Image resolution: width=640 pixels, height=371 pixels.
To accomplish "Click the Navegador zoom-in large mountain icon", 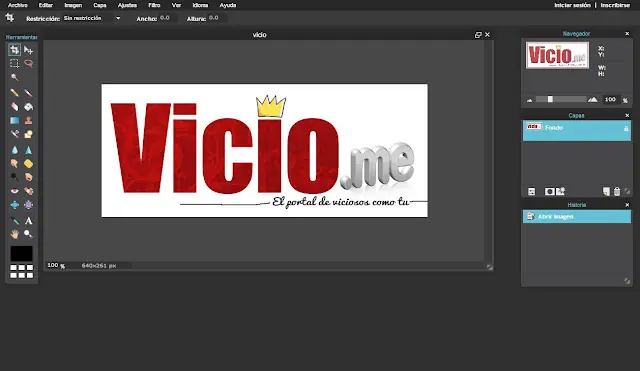I will click(x=593, y=99).
